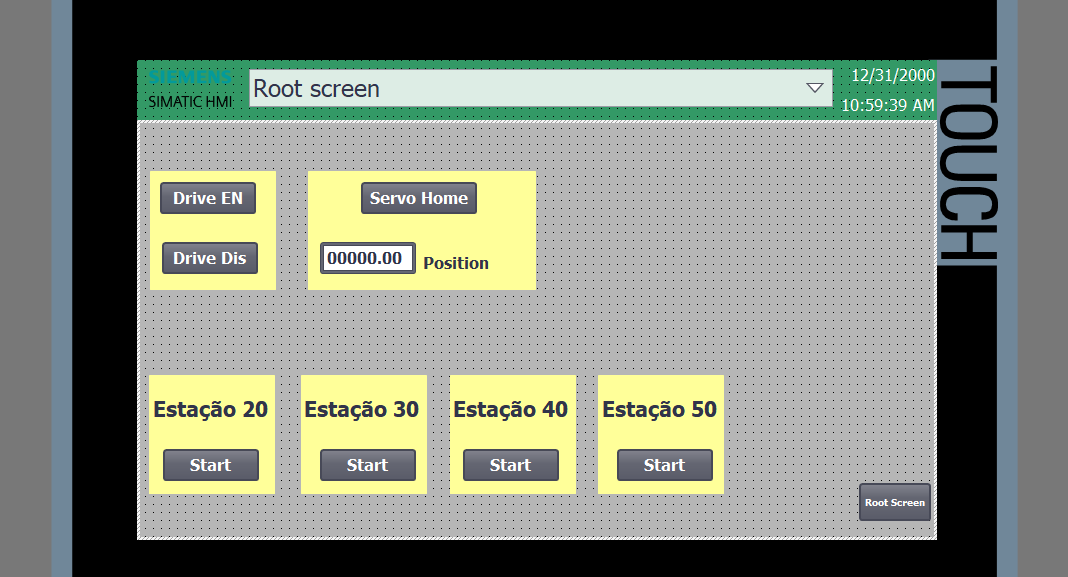Start Estação 40
The image size is (1068, 577).
[511, 465]
